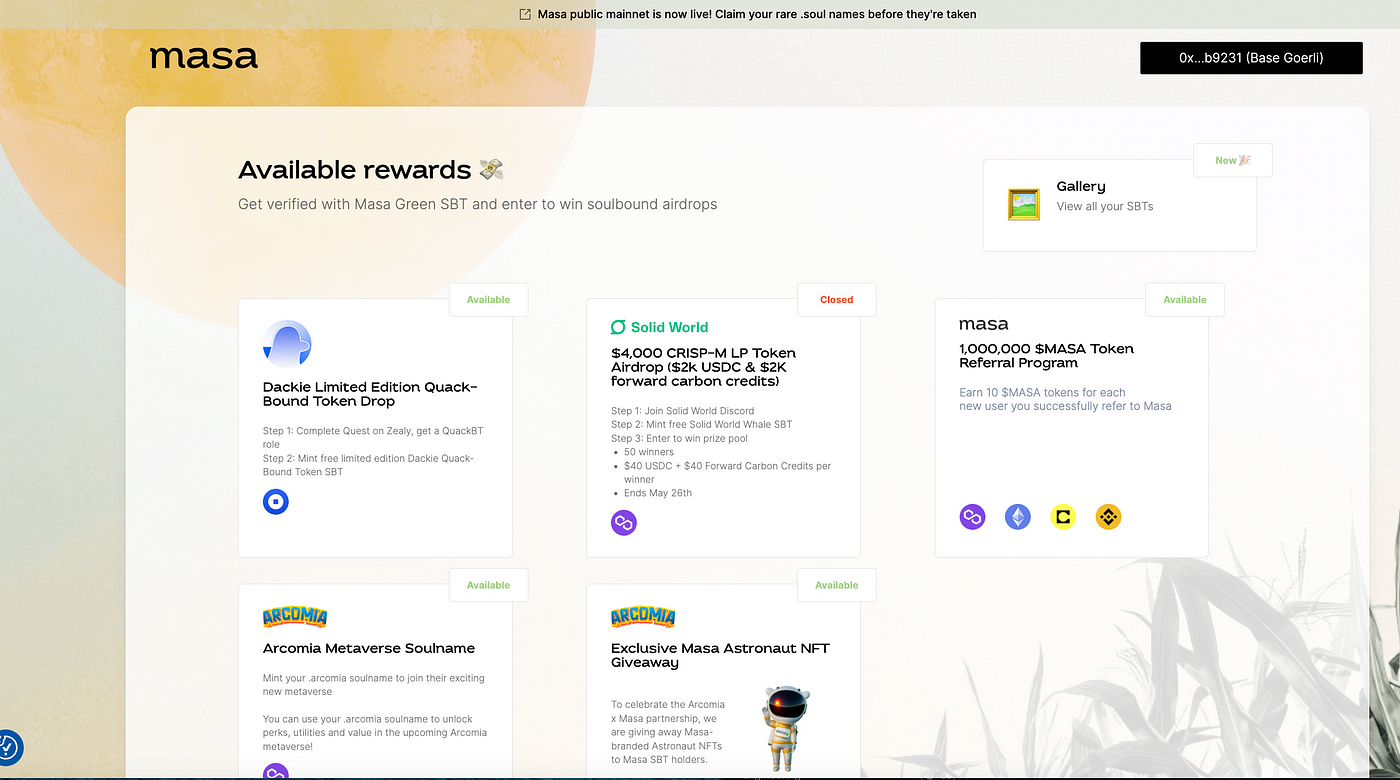Click the Base network icon on the Dackie card

[x=276, y=502]
